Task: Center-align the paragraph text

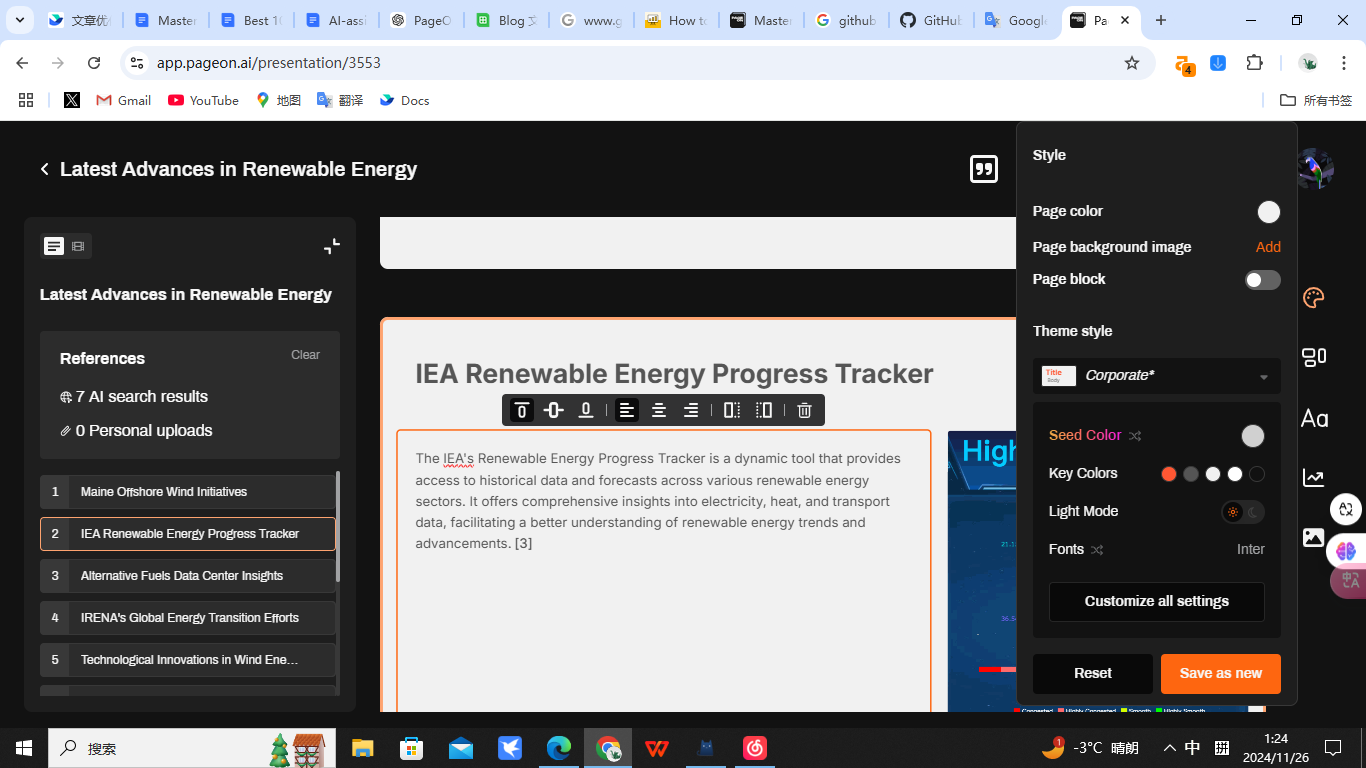Action: click(659, 410)
